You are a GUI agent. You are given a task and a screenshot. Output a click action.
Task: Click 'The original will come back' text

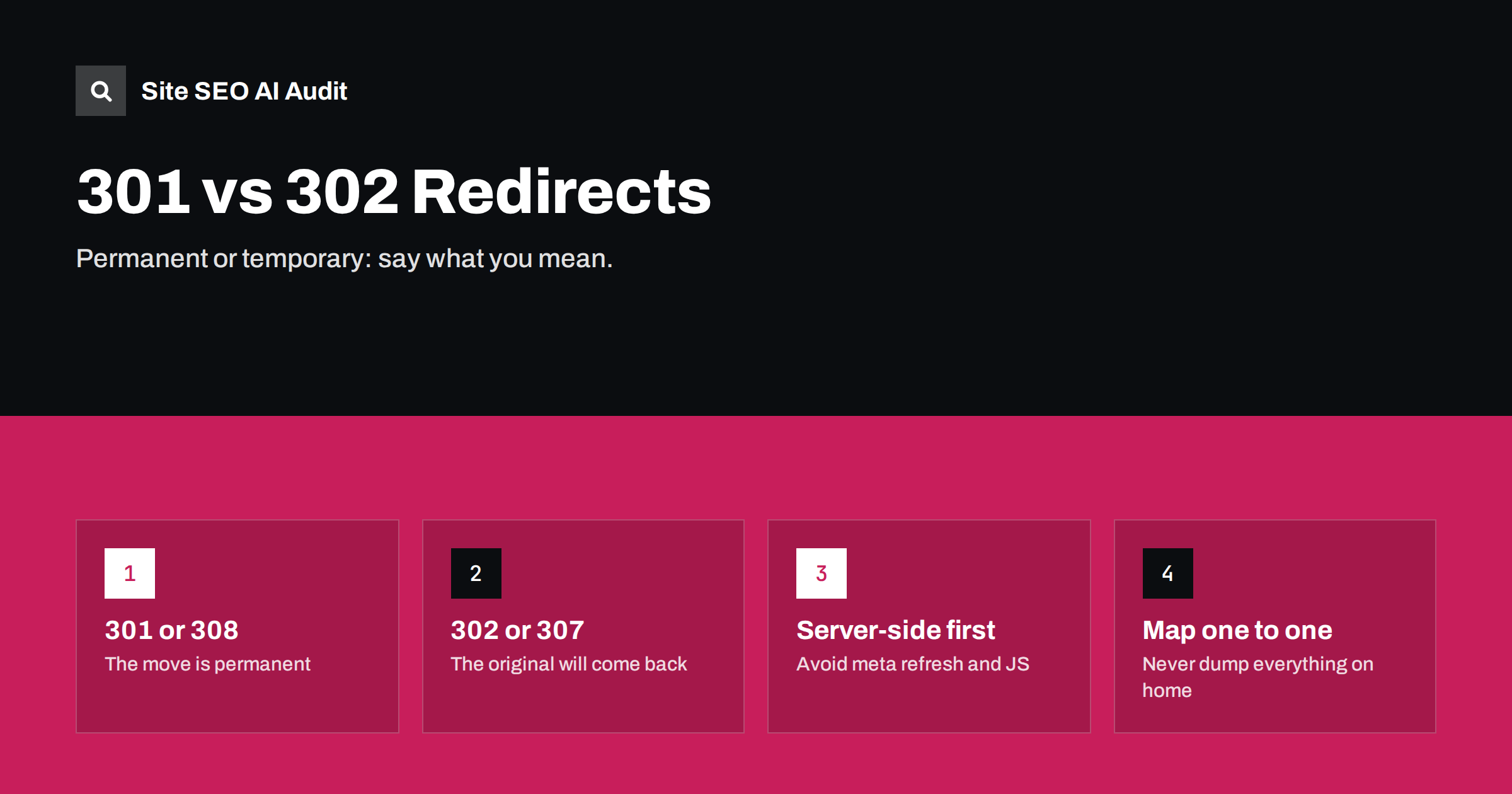click(569, 664)
